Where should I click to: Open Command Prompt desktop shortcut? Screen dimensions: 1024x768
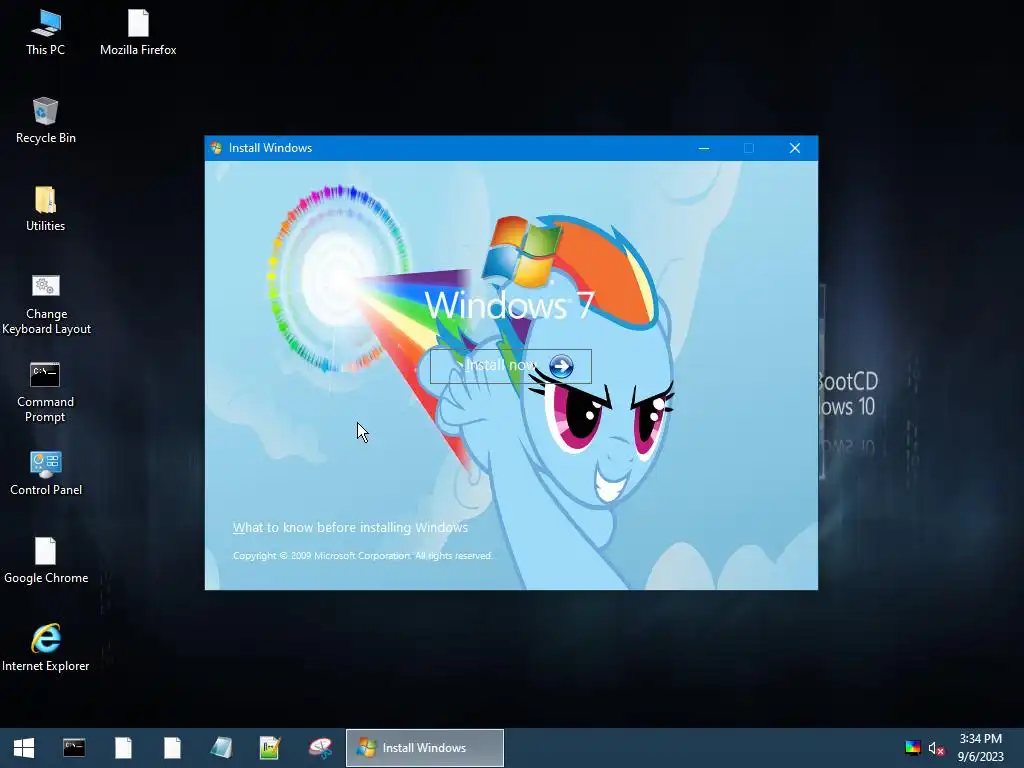45,392
